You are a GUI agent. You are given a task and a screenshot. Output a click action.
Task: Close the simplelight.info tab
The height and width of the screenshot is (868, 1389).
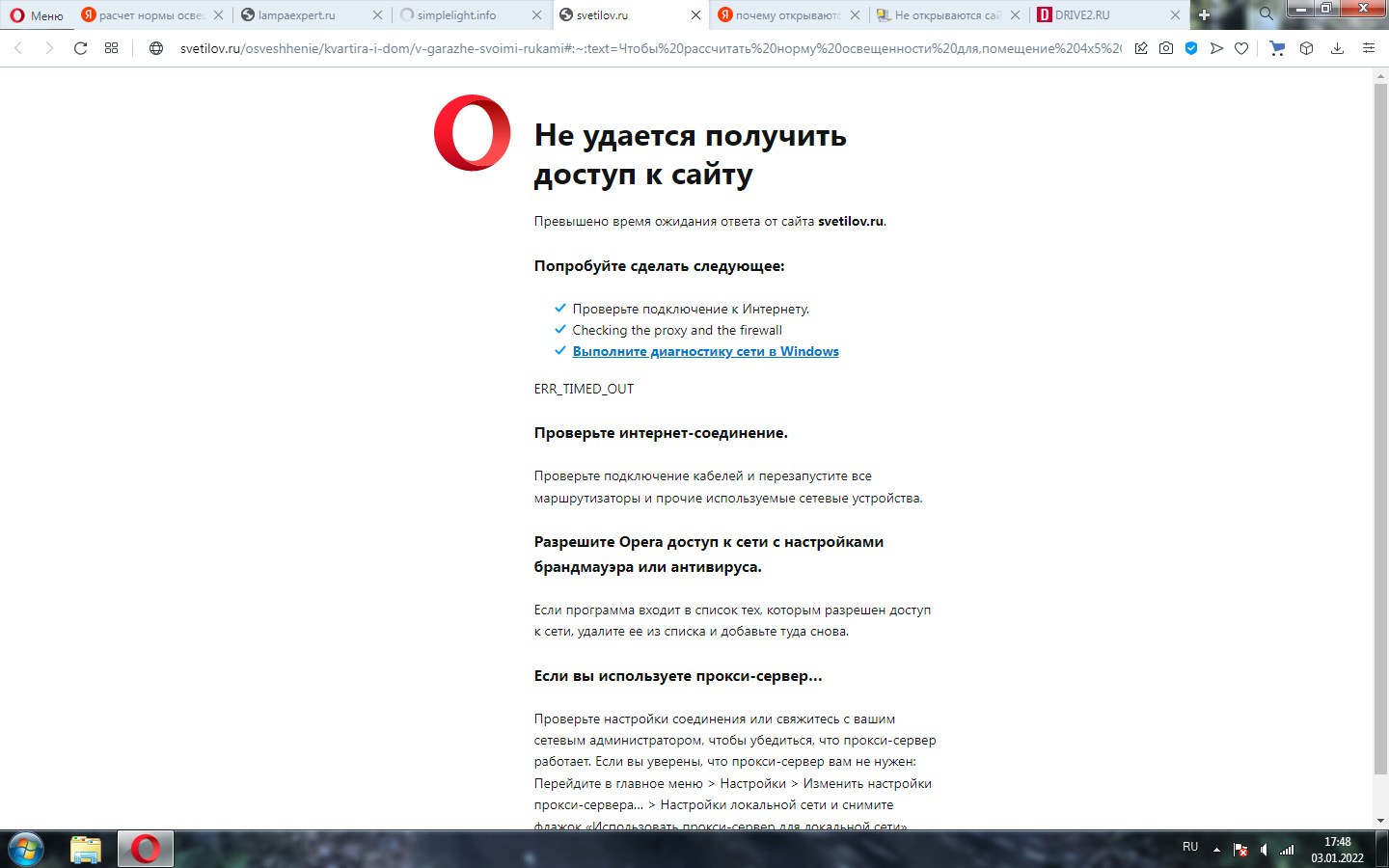[537, 15]
